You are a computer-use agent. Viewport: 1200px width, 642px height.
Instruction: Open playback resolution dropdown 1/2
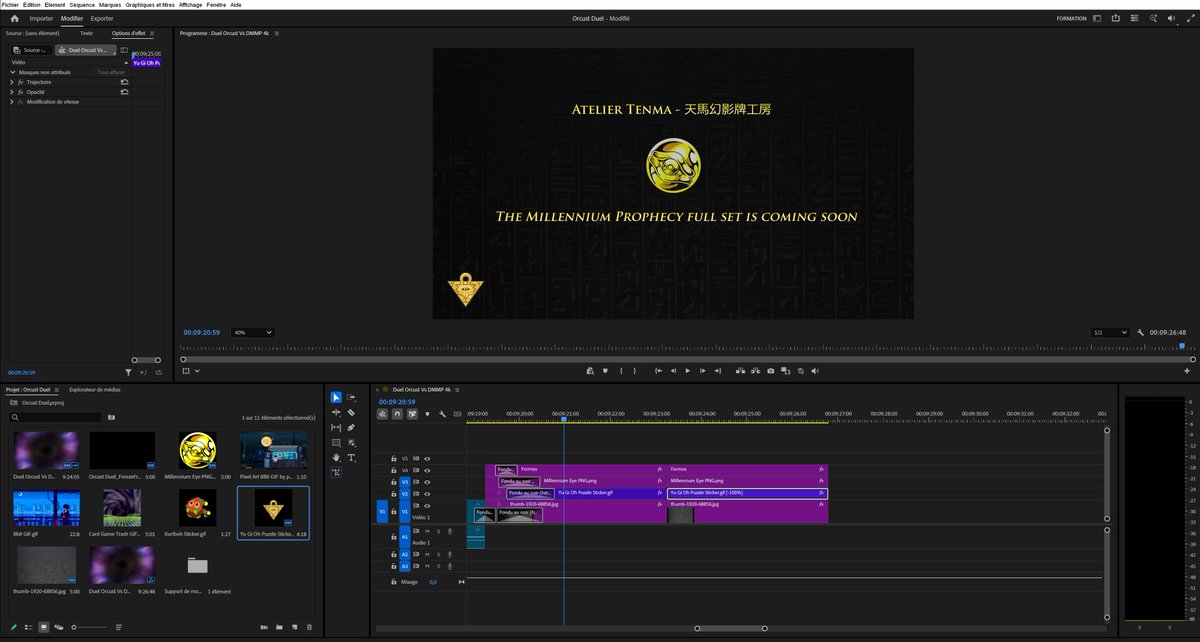coord(1111,332)
